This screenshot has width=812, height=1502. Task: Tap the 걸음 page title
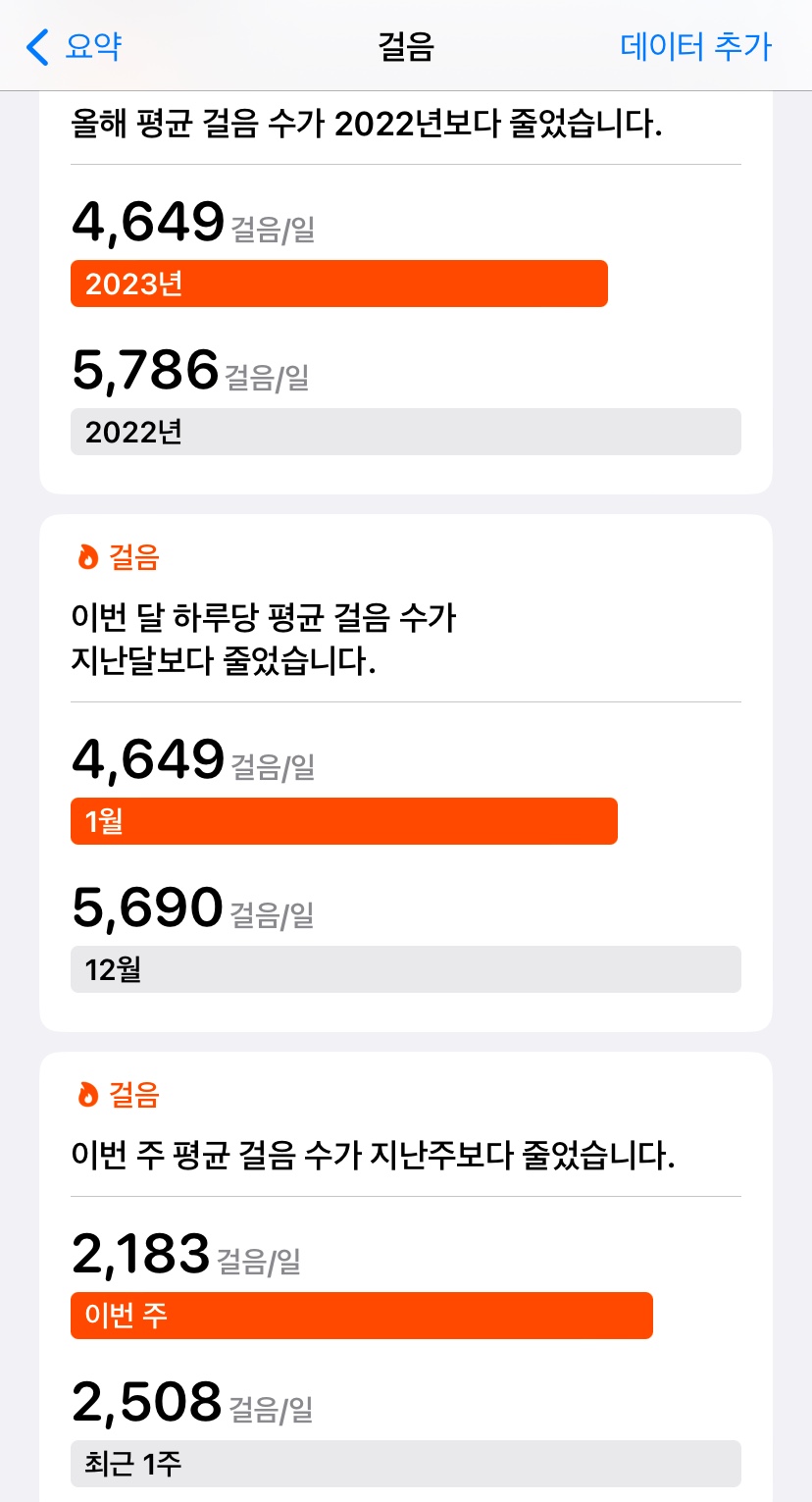click(x=406, y=47)
